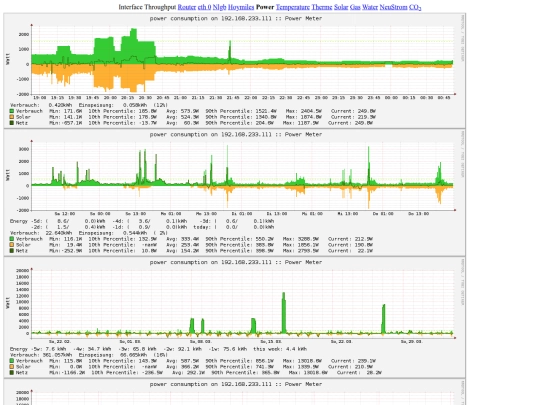Go to the Gas page
Screen dimensions: 540x405
(355, 7)
